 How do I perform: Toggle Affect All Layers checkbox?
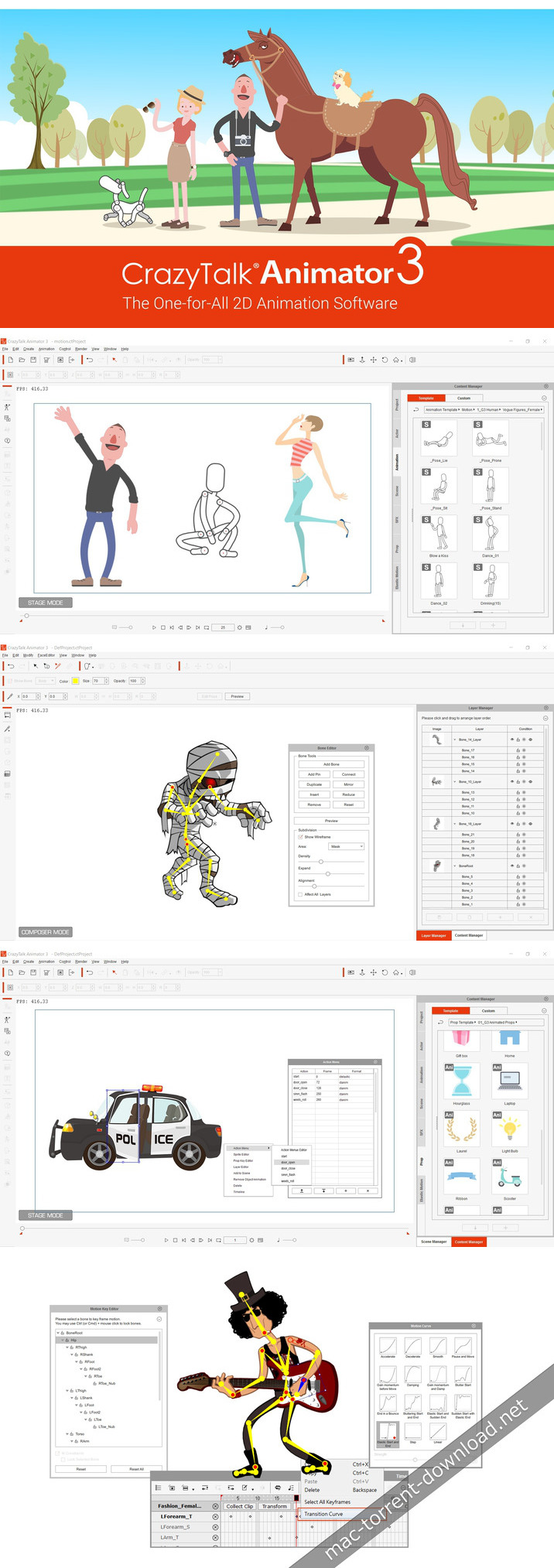(300, 894)
